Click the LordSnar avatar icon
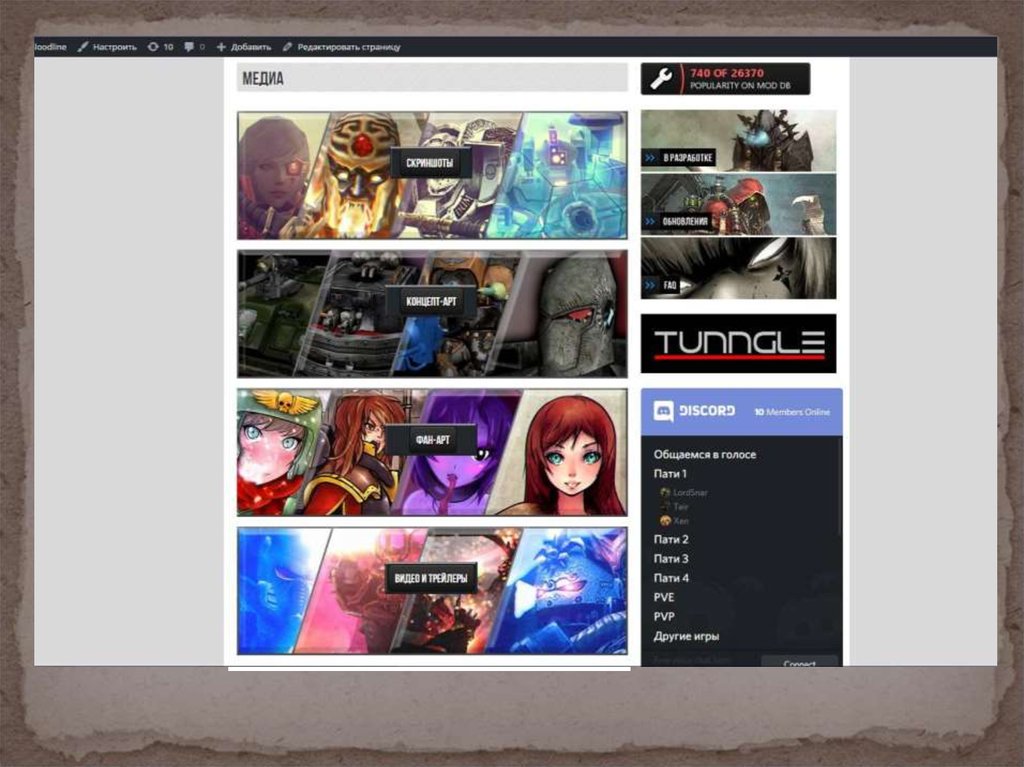This screenshot has width=1024, height=767. click(x=665, y=492)
